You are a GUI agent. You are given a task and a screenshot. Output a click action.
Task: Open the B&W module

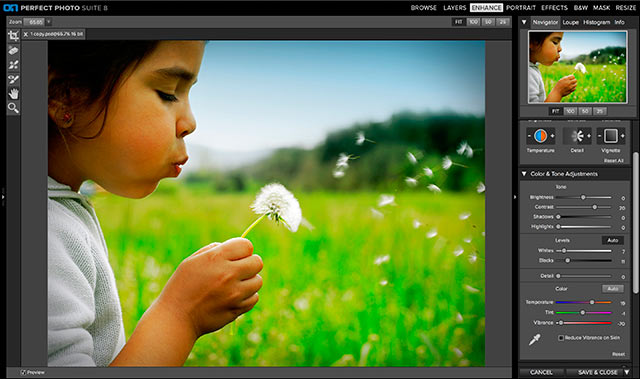coord(580,8)
